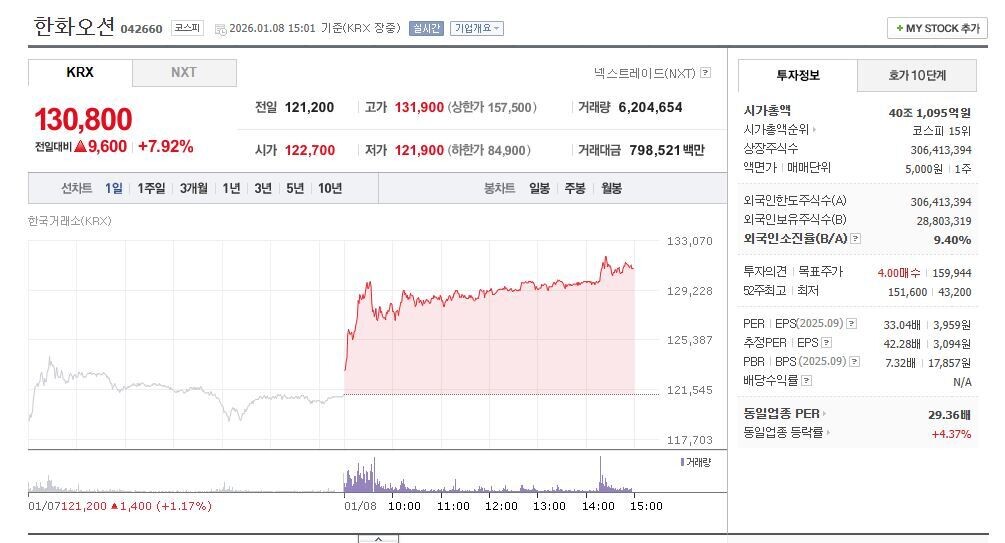
Task: Click the plus icon in MY STOCK 추가
Action: [x=899, y=28]
